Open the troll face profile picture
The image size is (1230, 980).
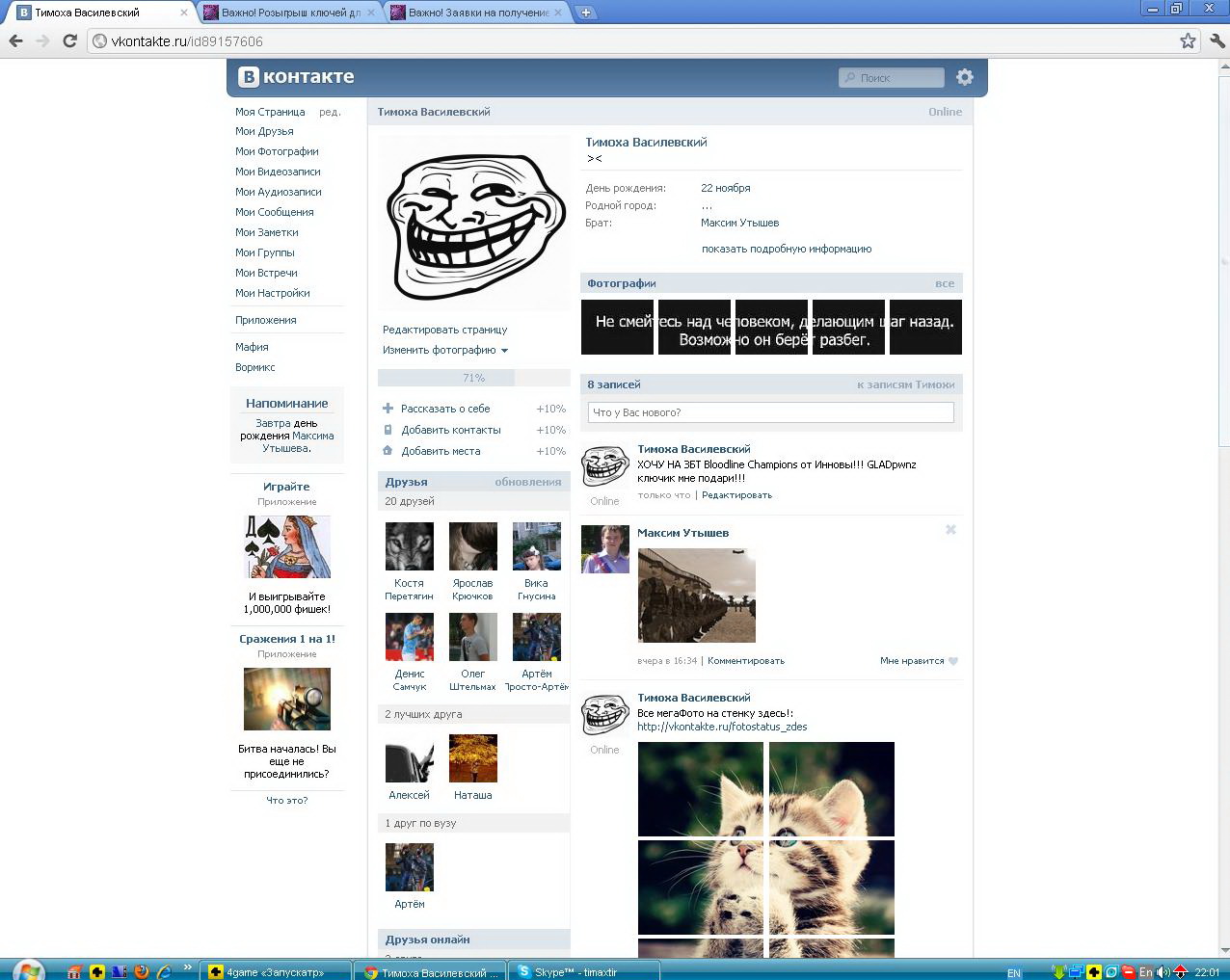coord(474,224)
